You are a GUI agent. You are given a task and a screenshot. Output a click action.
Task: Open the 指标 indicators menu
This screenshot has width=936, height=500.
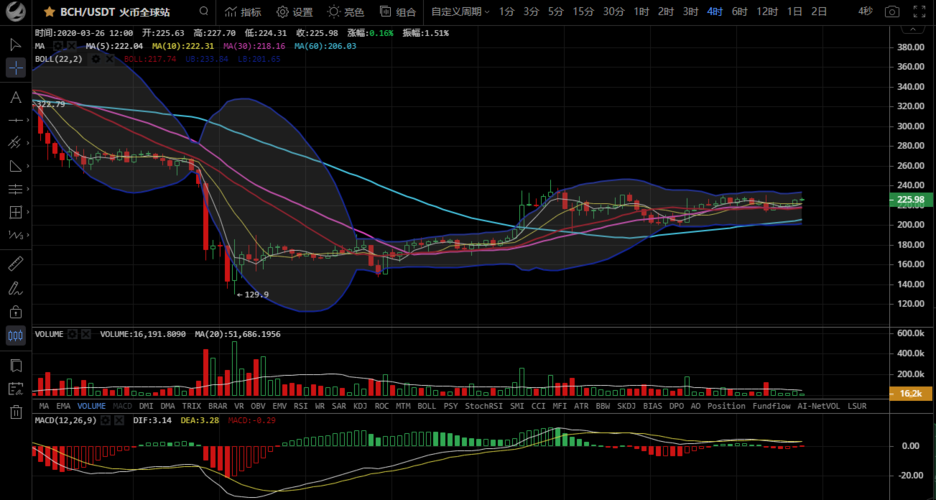point(243,12)
